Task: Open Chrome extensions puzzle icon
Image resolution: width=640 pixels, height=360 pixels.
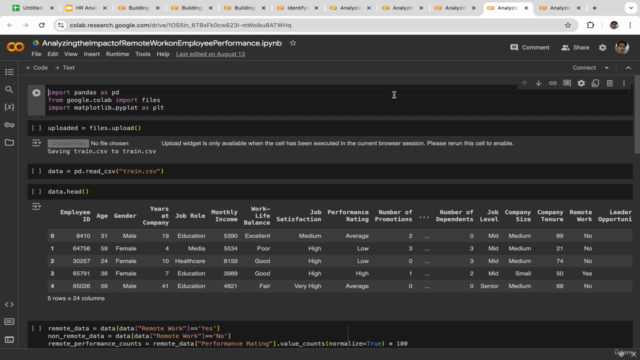Action: (x=590, y=25)
